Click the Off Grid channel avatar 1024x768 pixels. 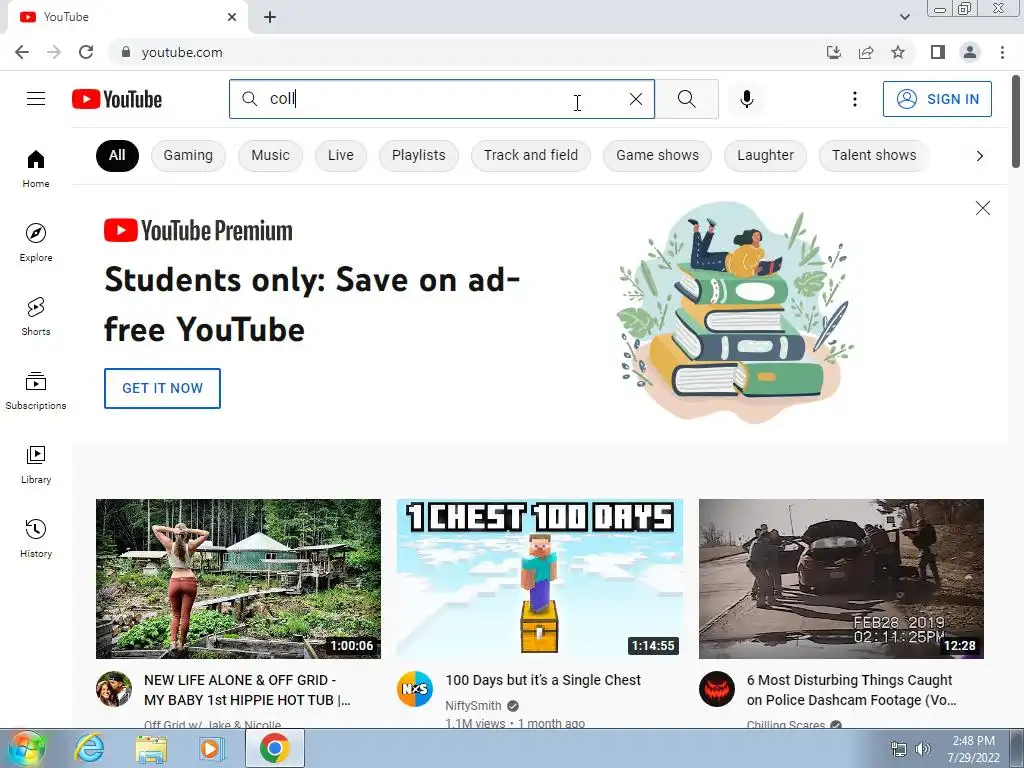(114, 689)
